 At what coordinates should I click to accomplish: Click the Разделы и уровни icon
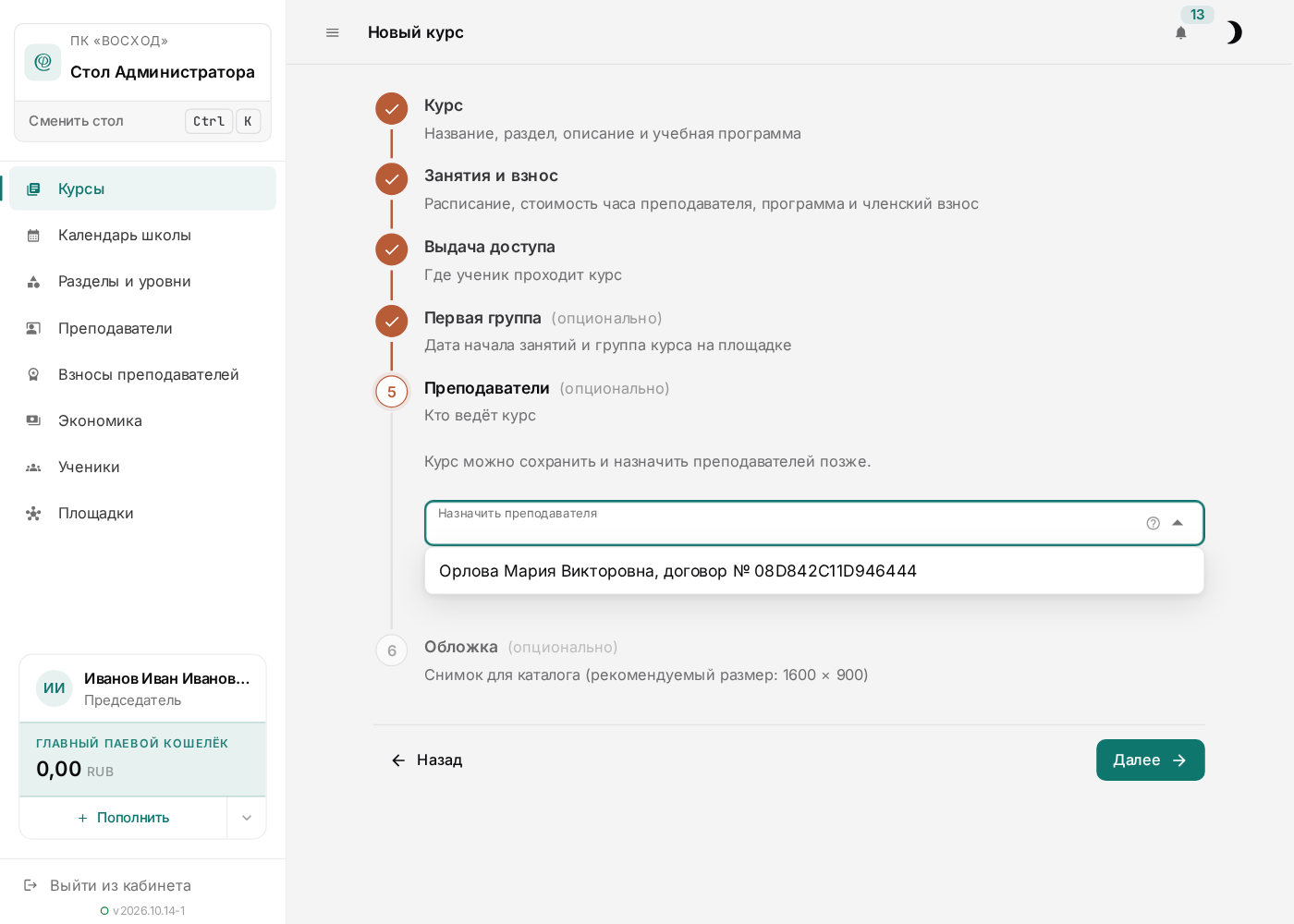33,281
